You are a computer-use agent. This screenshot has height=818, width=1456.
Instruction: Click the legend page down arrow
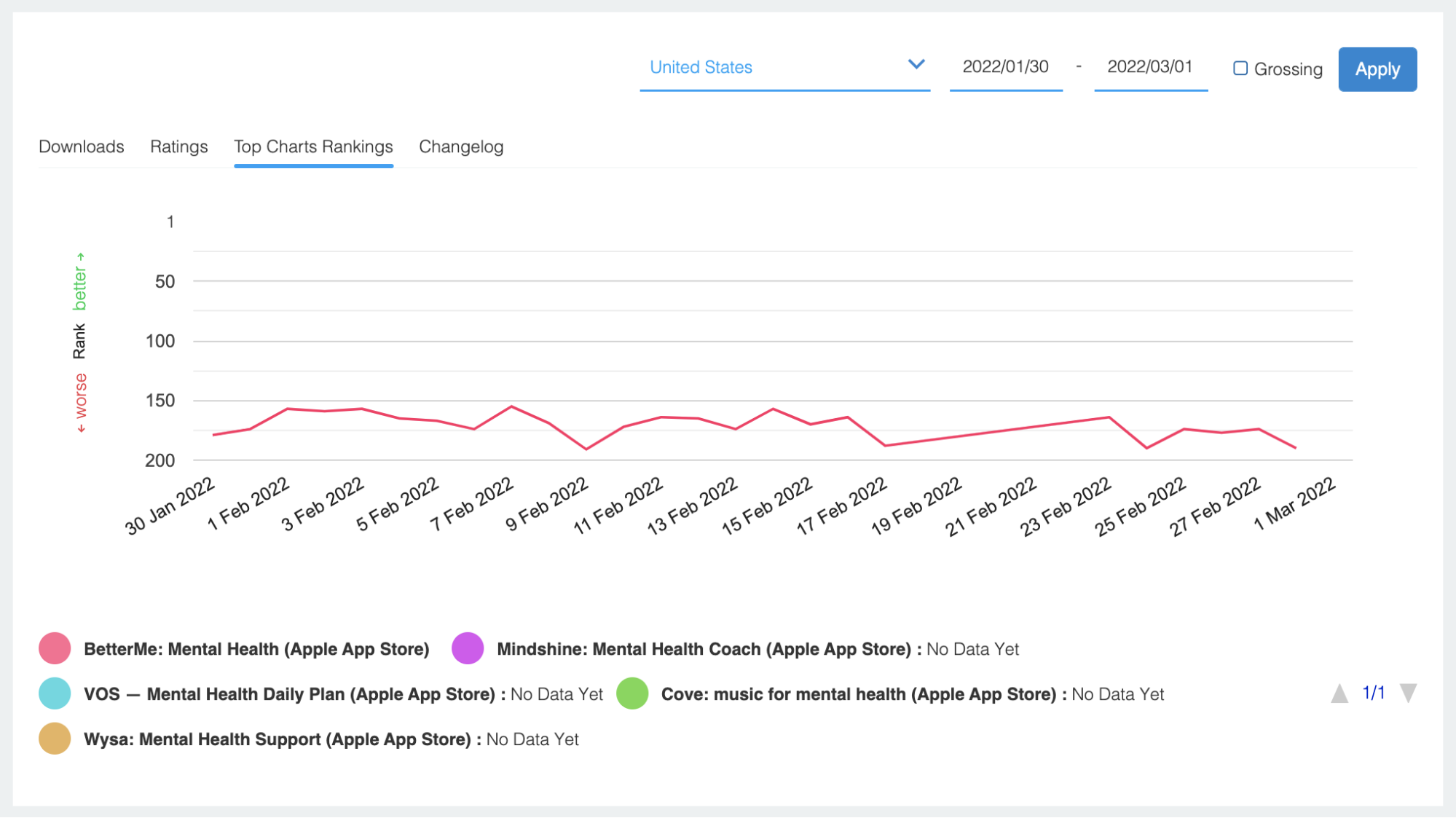tap(1408, 693)
